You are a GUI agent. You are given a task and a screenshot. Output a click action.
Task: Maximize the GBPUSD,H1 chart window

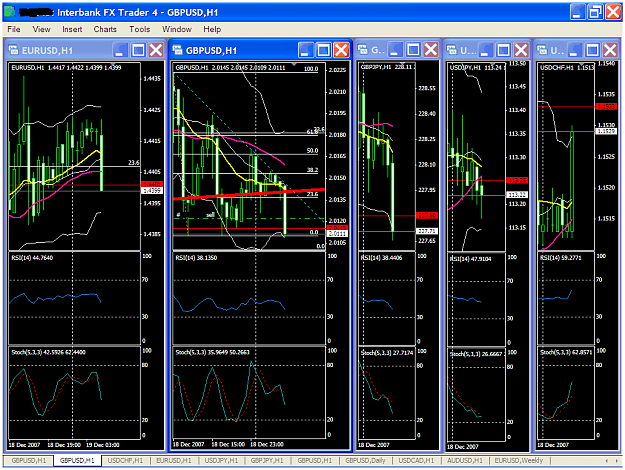coord(324,50)
